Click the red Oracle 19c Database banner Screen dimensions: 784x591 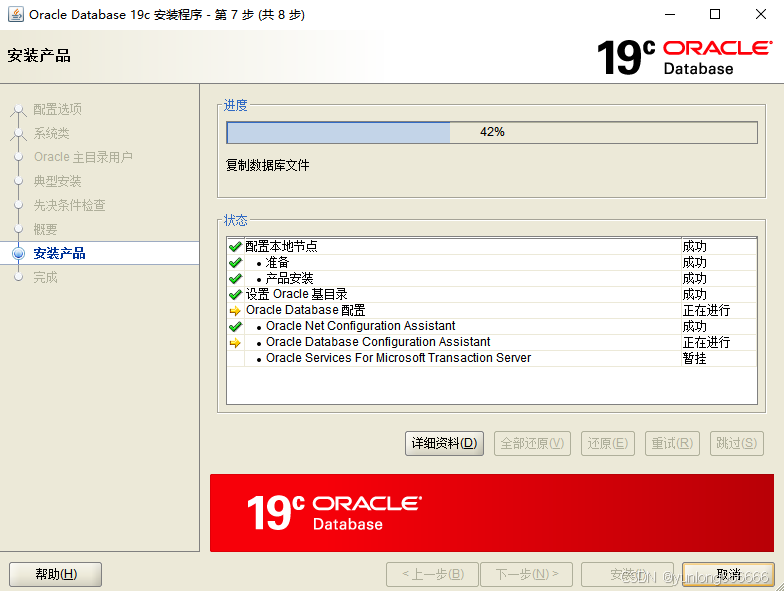click(x=492, y=513)
